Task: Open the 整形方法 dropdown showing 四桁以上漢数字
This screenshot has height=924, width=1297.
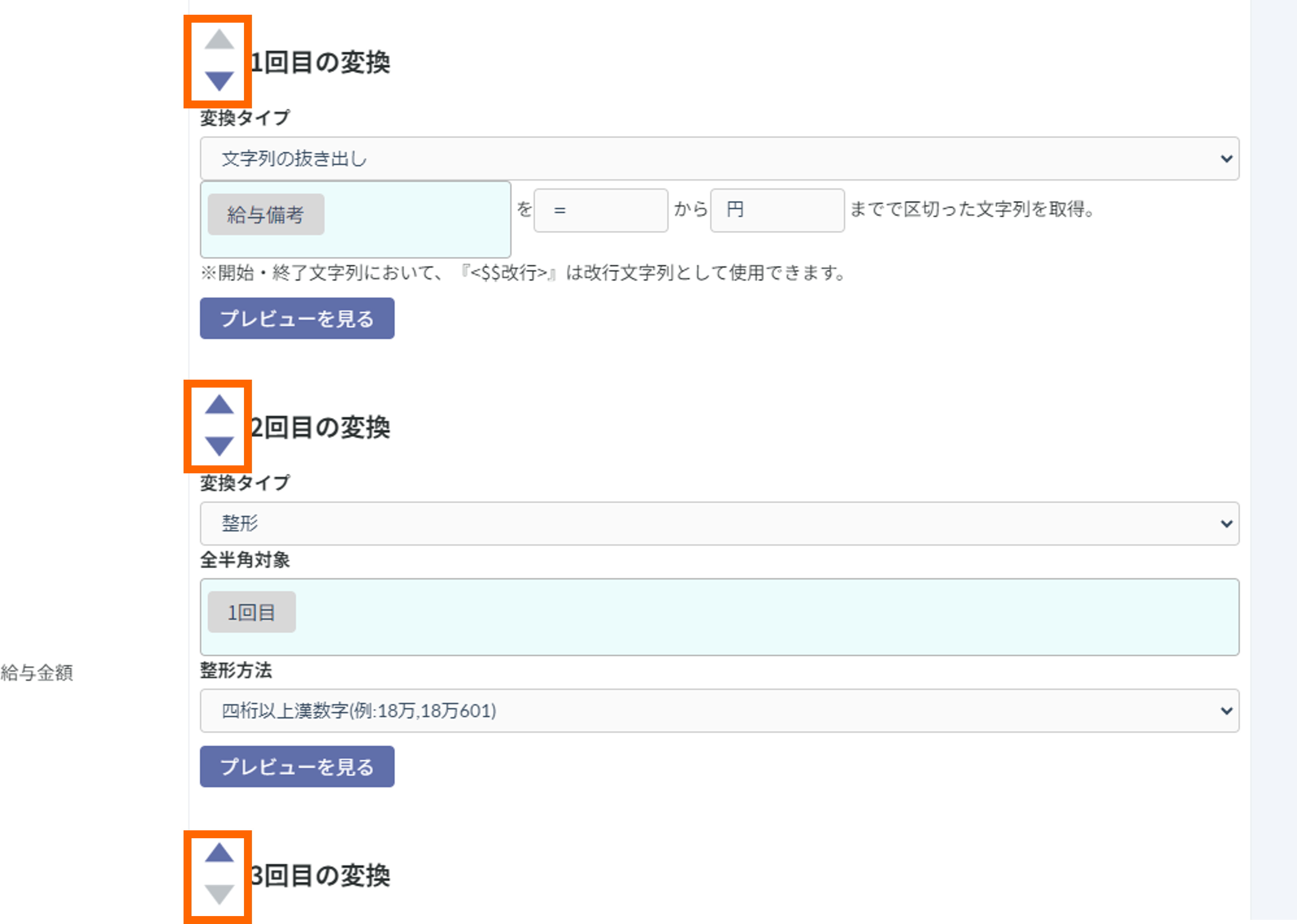Action: (719, 711)
